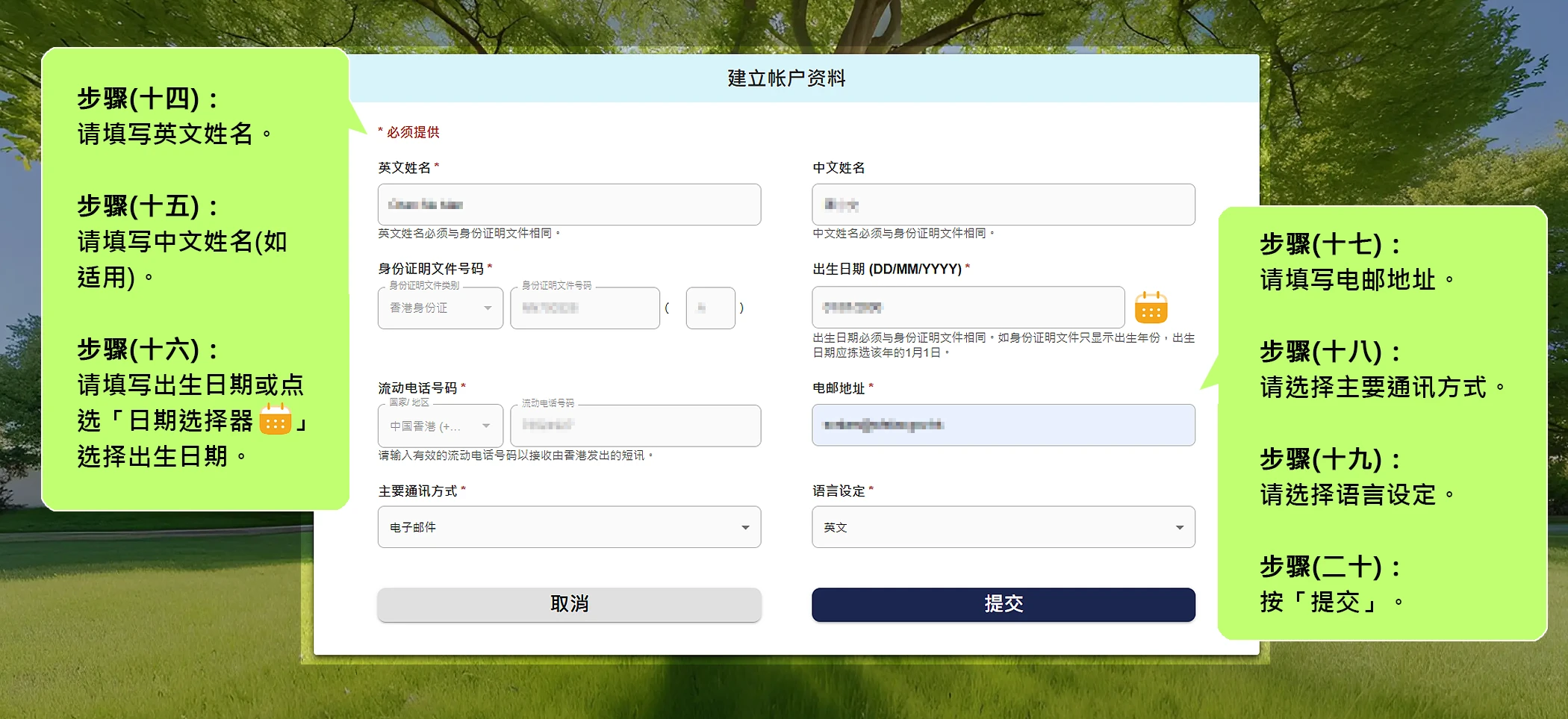Click the 步骤(十四) instruction text
The image size is (1568, 719).
(148, 99)
